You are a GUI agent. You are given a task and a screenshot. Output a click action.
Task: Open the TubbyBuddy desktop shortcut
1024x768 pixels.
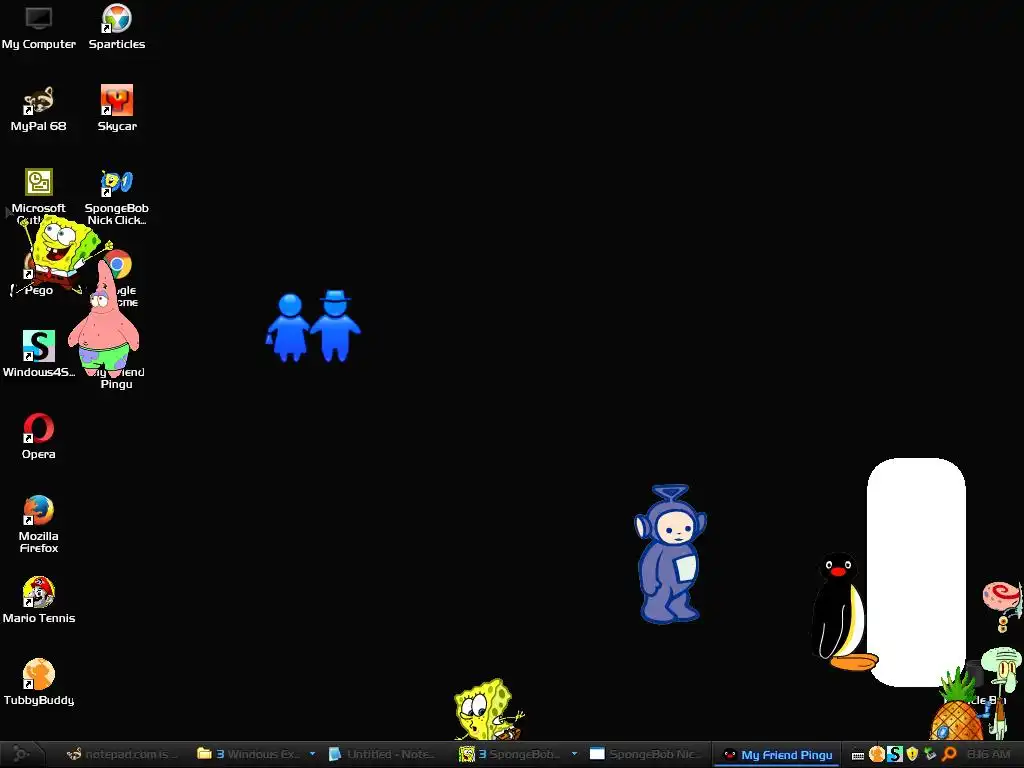[x=39, y=682]
